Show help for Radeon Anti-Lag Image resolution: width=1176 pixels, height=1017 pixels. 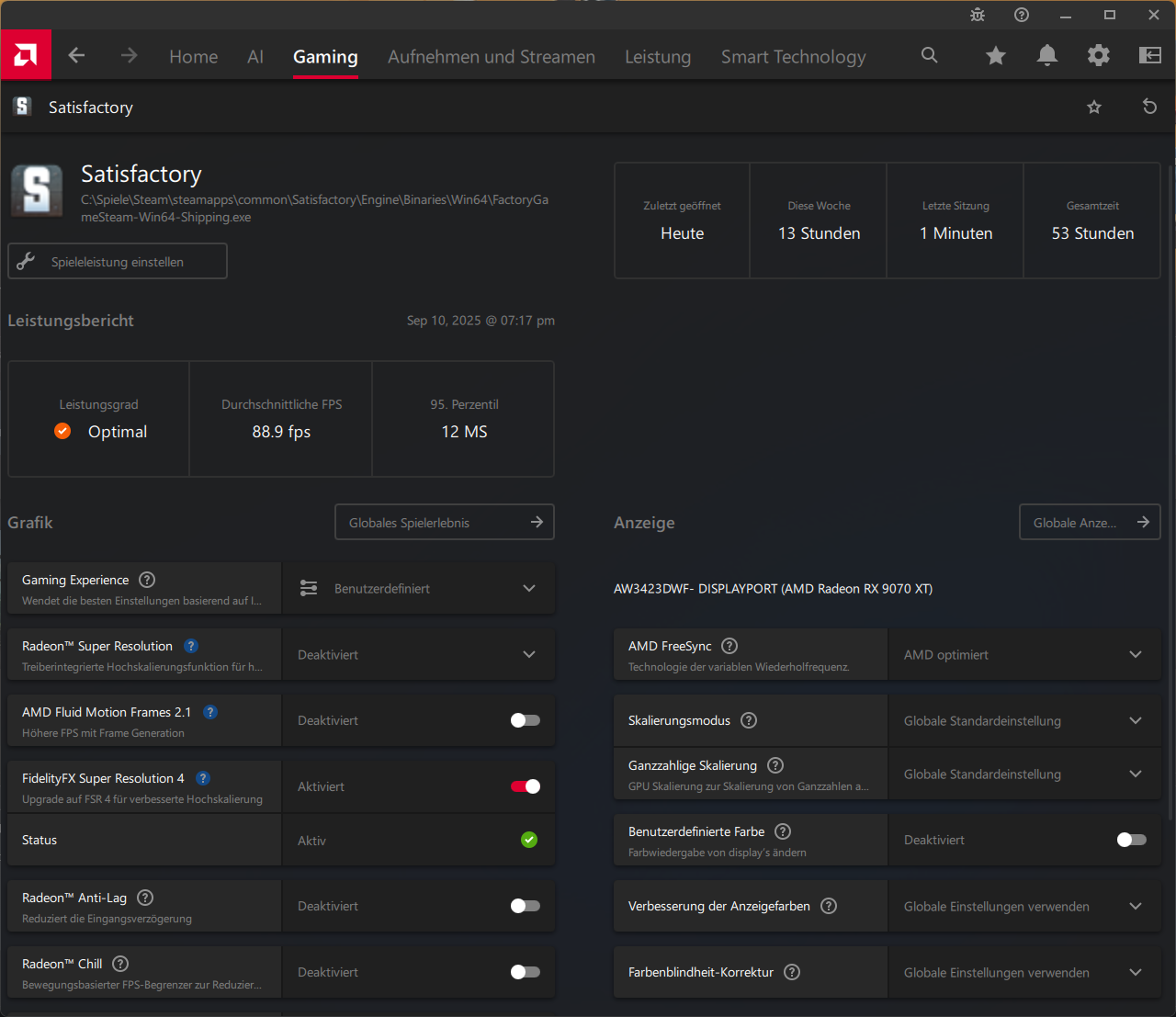click(x=145, y=898)
